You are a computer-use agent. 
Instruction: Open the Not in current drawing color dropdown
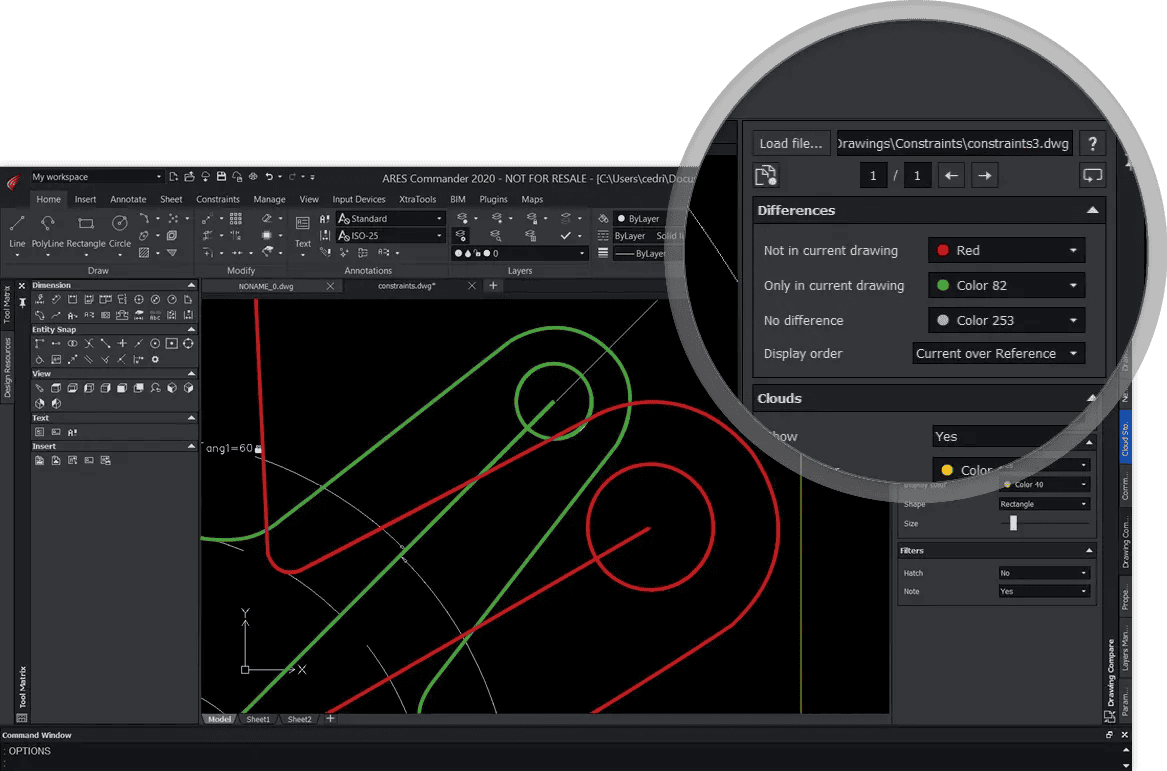click(x=1006, y=250)
